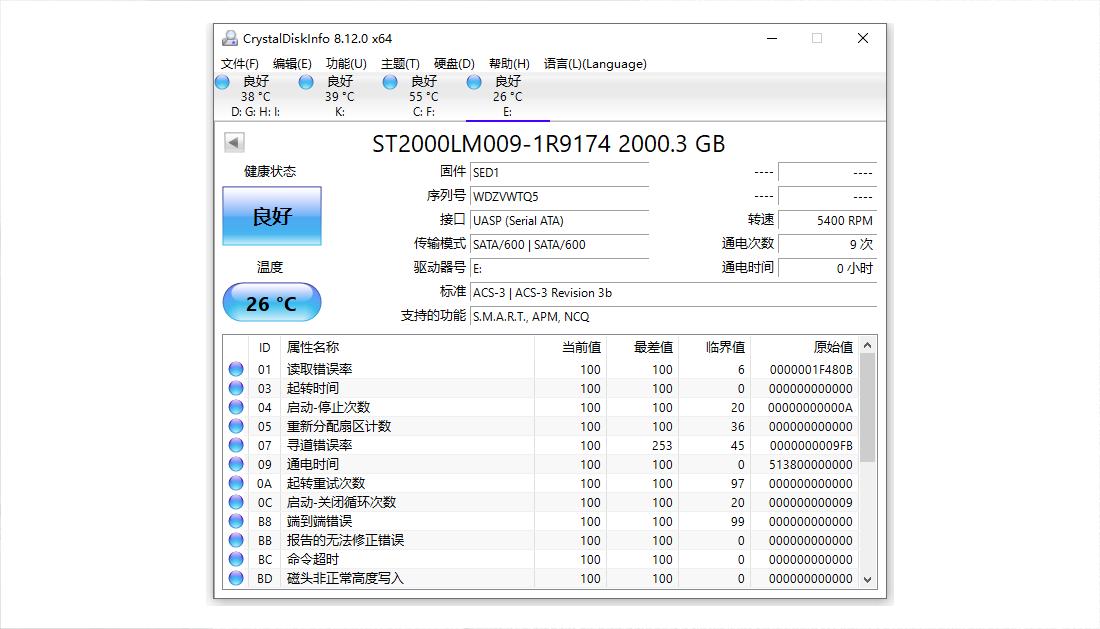Click indicator beside 报告的无法修正错误

pos(236,540)
